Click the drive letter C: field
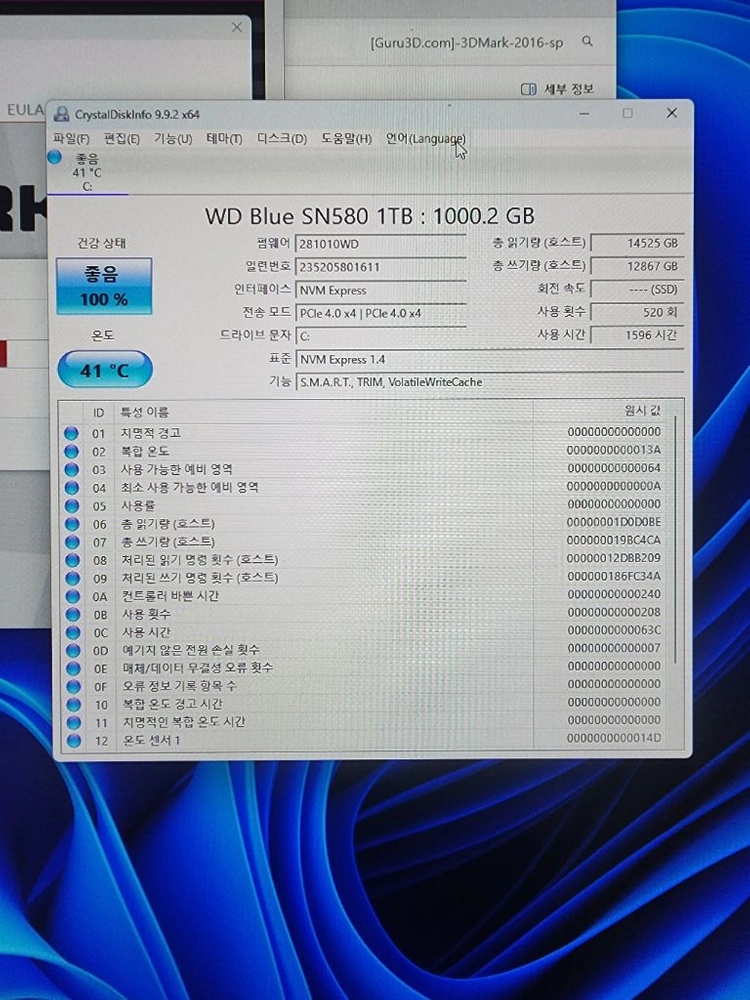 381,336
